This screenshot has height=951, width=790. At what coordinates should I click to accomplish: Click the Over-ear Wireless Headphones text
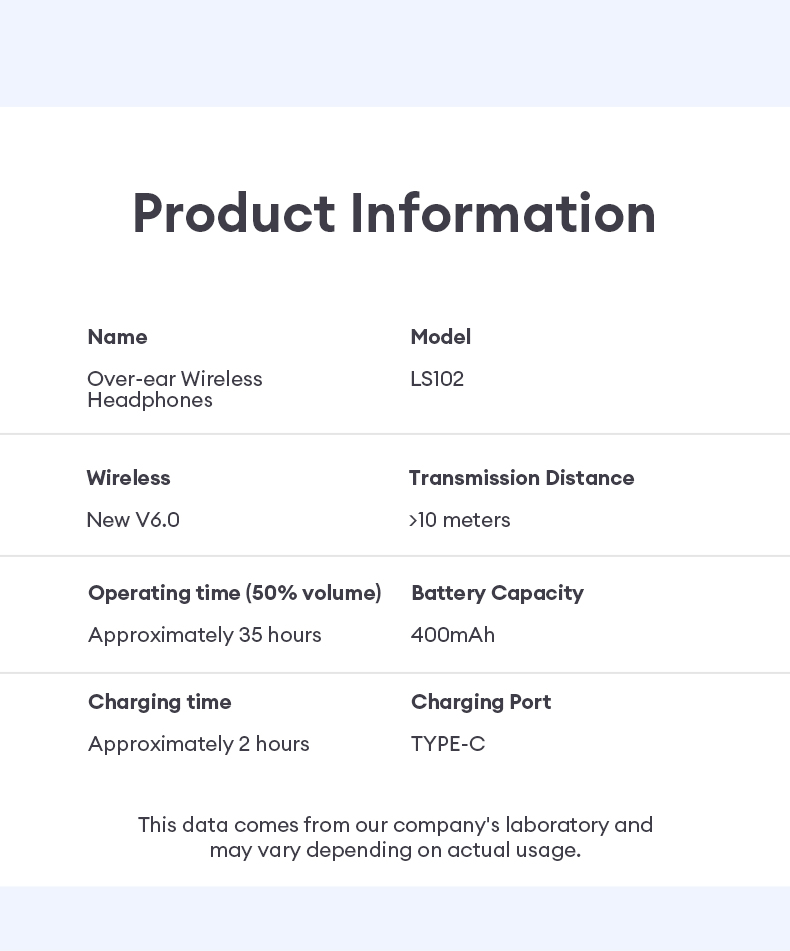point(174,389)
